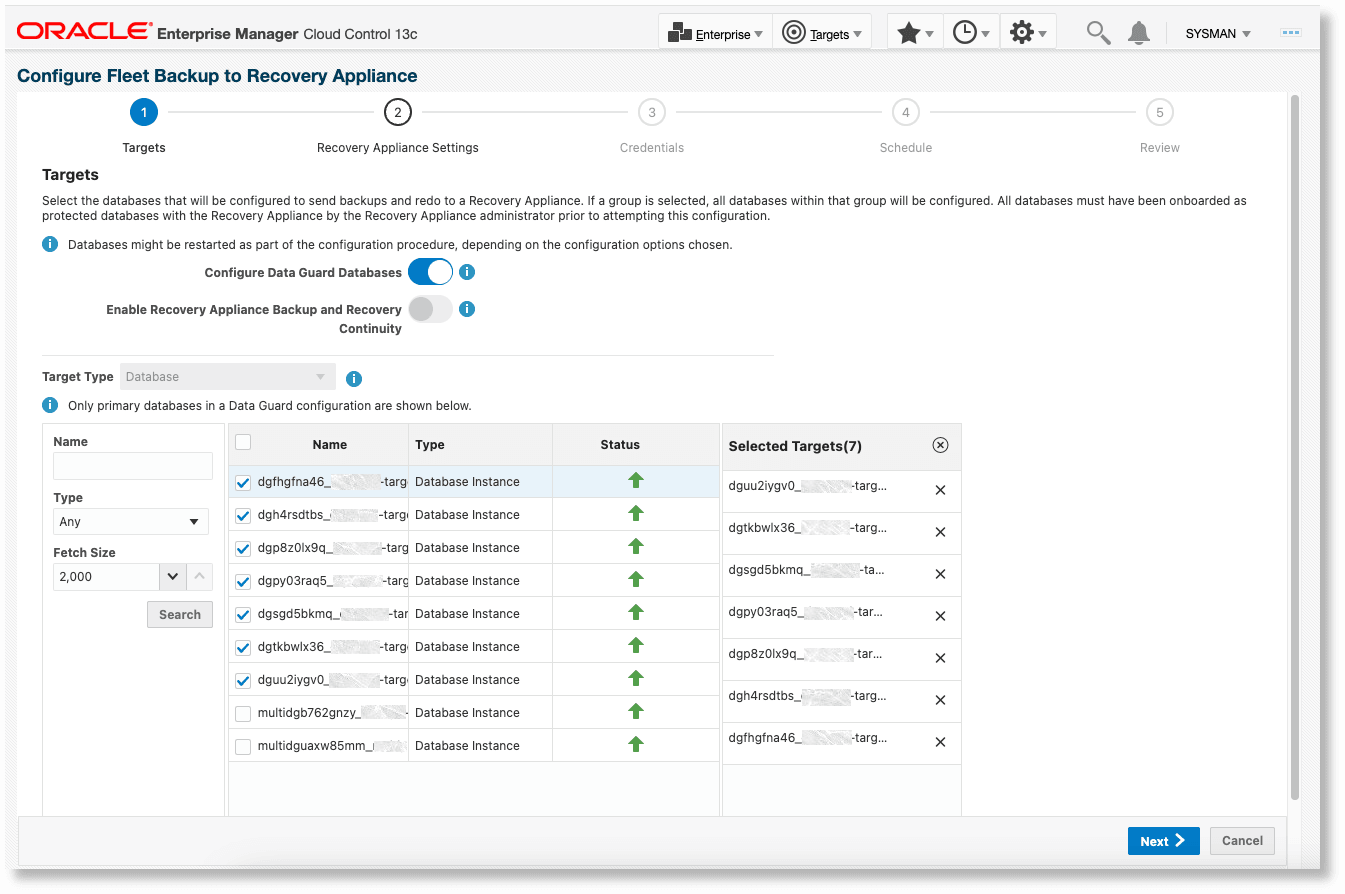The image size is (1345, 894).
Task: Click the Next button
Action: click(x=1163, y=840)
